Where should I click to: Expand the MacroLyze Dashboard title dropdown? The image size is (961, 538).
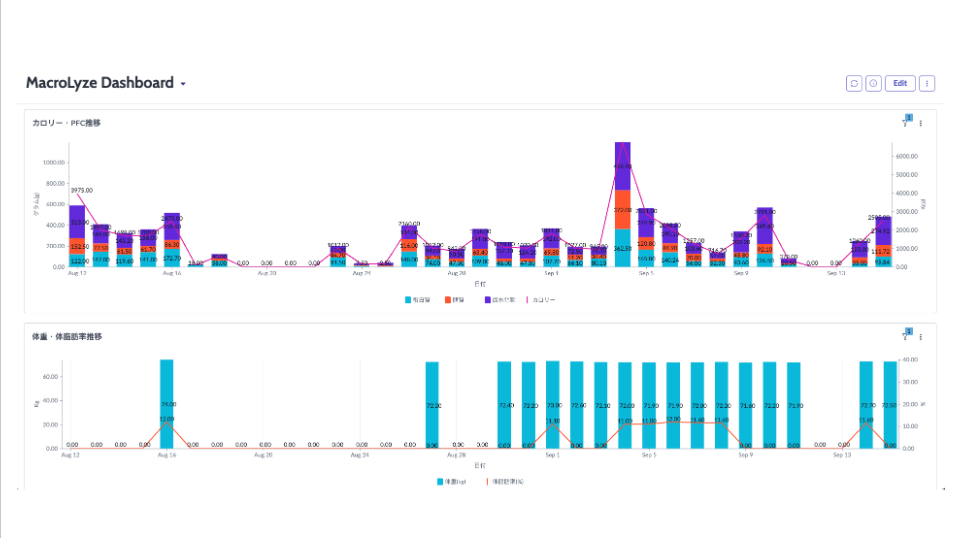tap(183, 84)
